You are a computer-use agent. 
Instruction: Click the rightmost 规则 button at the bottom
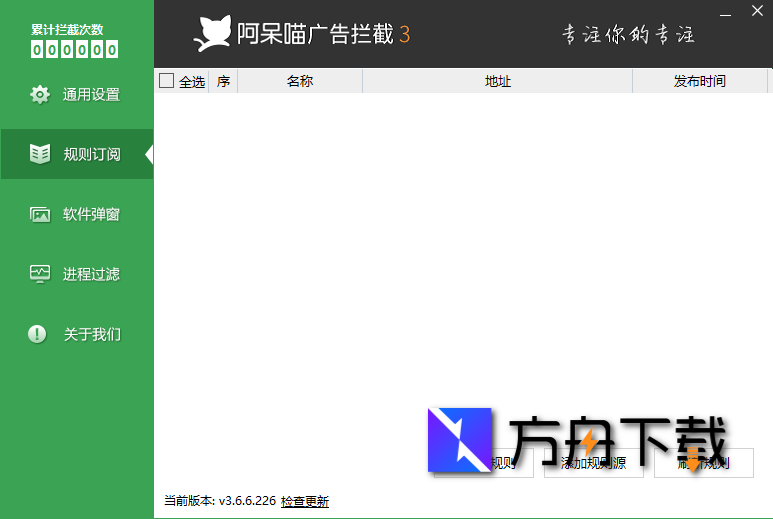pyautogui.click(x=703, y=463)
